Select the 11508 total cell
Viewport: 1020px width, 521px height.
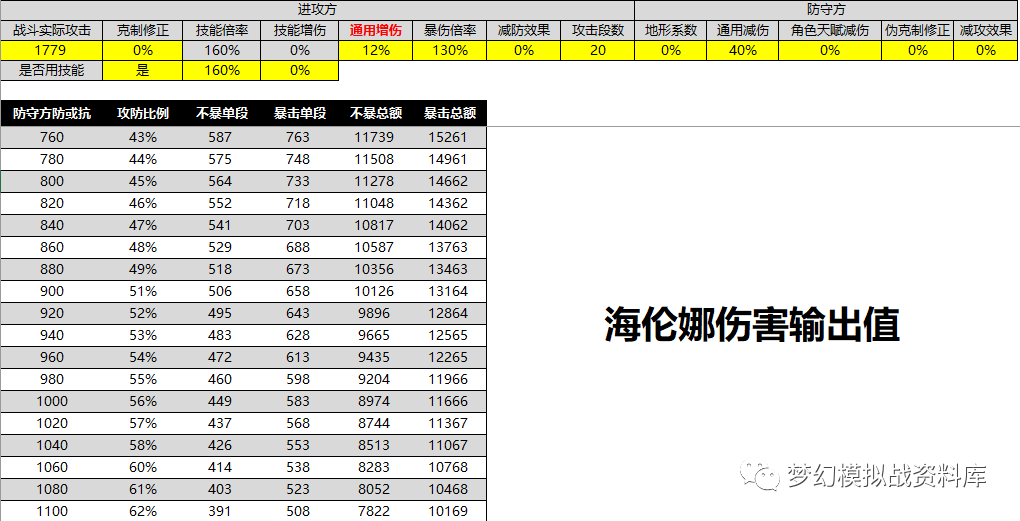(375, 159)
